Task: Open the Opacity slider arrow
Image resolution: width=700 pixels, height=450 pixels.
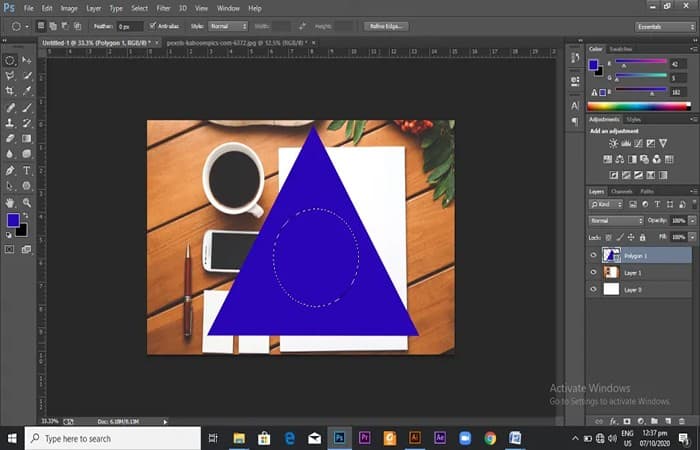Action: (692, 221)
